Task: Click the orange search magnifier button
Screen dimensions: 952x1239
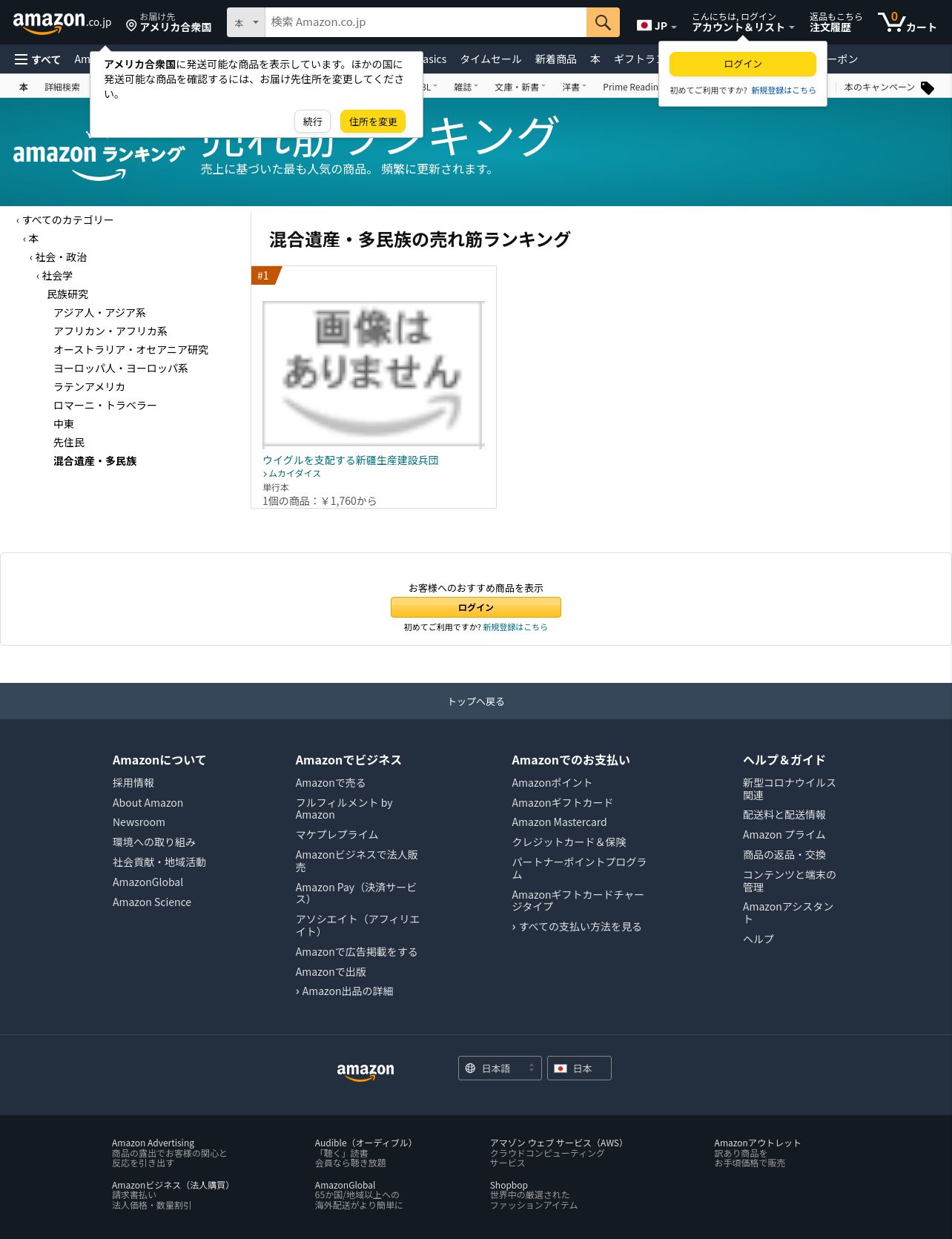Action: 603,22
